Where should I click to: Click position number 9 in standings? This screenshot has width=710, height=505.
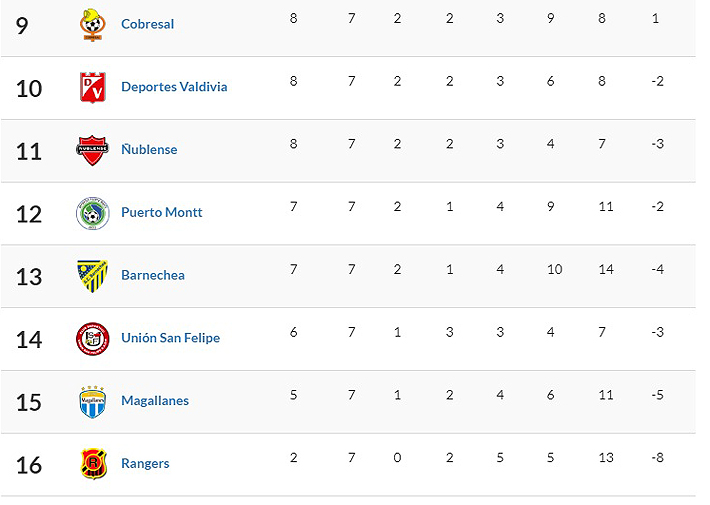click(x=22, y=25)
